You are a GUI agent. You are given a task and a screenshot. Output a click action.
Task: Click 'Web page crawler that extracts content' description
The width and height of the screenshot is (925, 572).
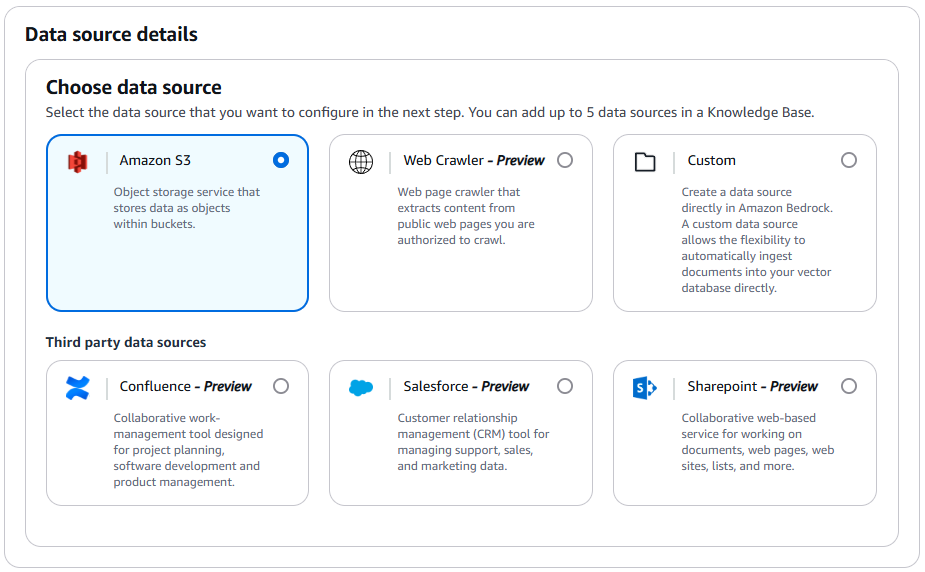tap(465, 216)
